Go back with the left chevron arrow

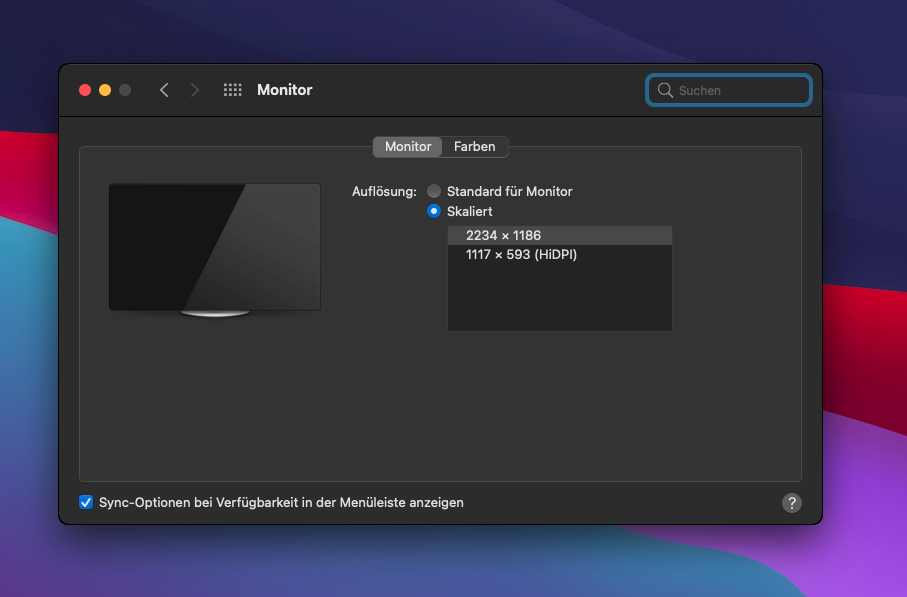click(x=164, y=90)
